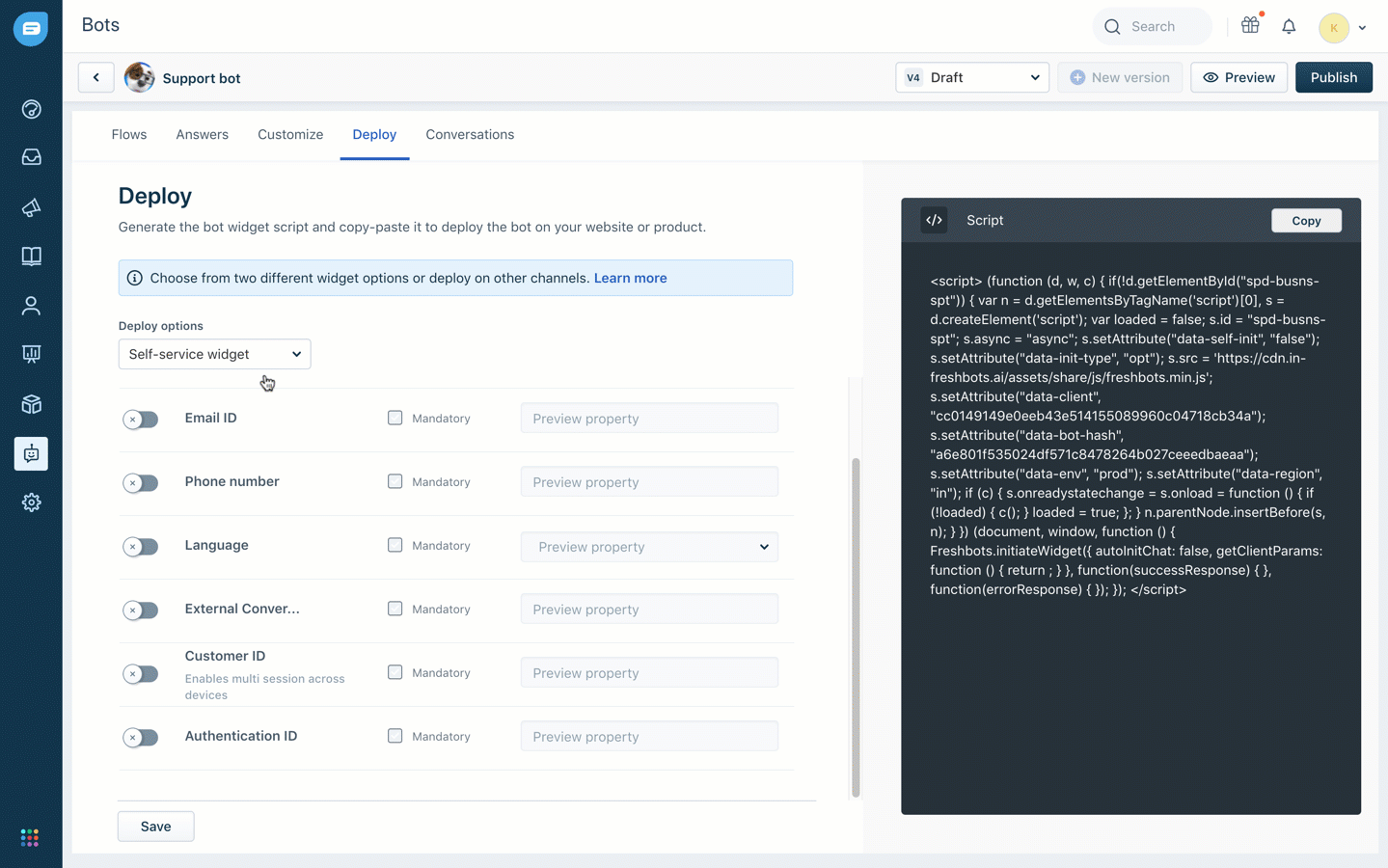Check Mandatory for Email ID
Screen dimensions: 1388x868
[x=395, y=418]
